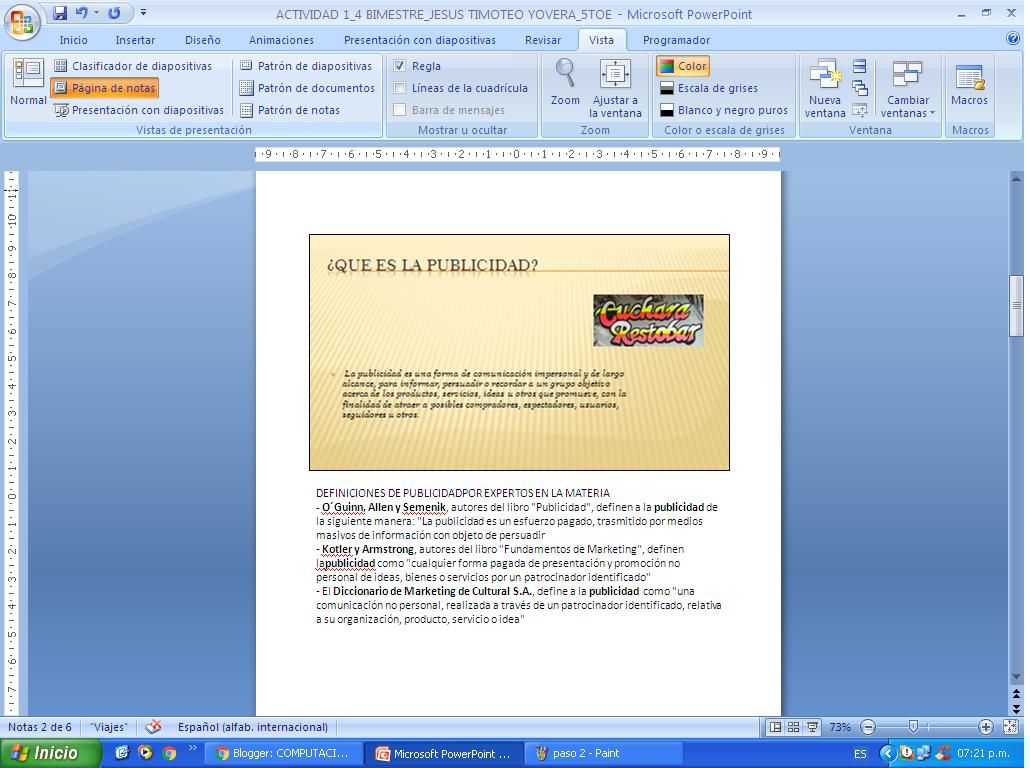Click ES language indicator in taskbar

[860, 754]
